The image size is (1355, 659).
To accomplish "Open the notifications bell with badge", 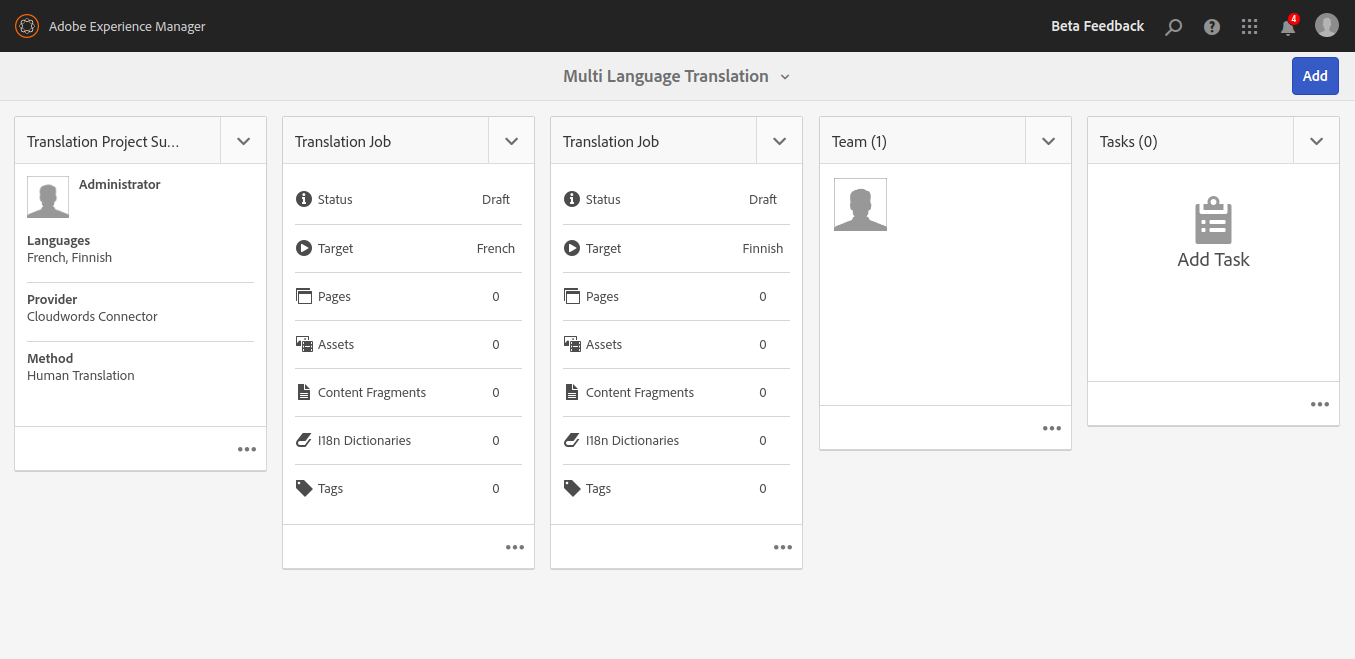I will coord(1288,27).
